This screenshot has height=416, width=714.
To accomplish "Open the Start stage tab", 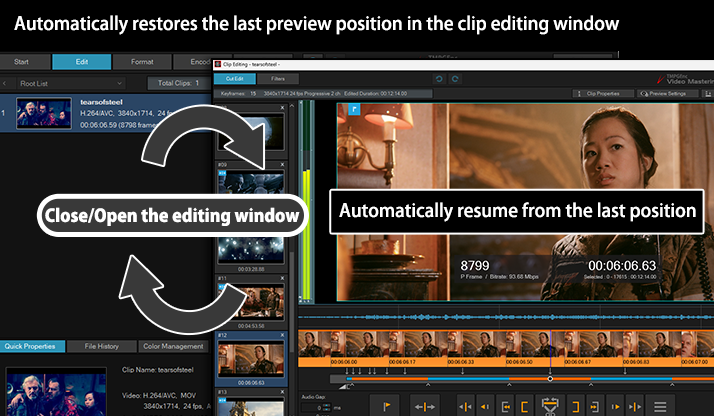I will (x=21, y=62).
